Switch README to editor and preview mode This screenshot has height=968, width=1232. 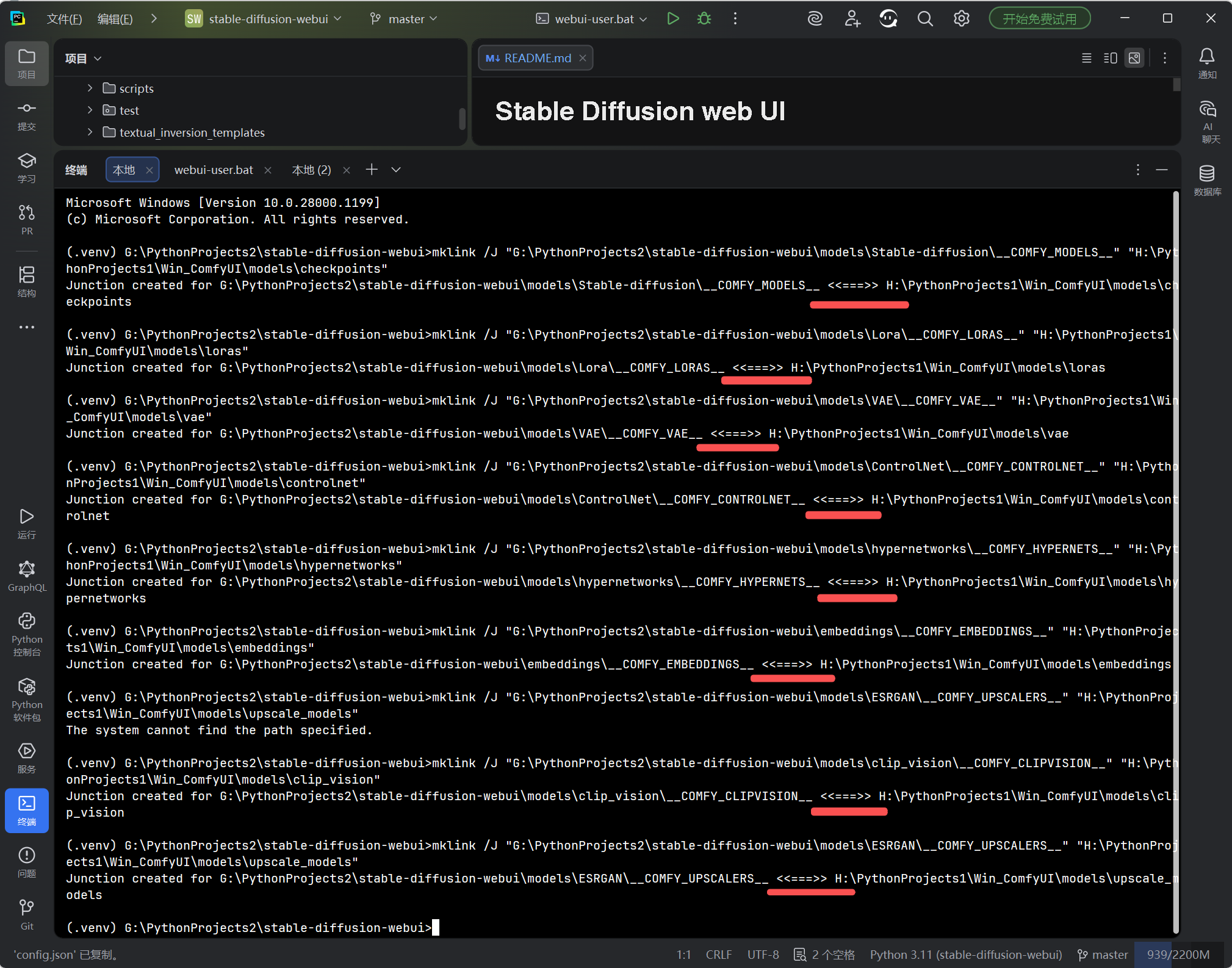1111,58
